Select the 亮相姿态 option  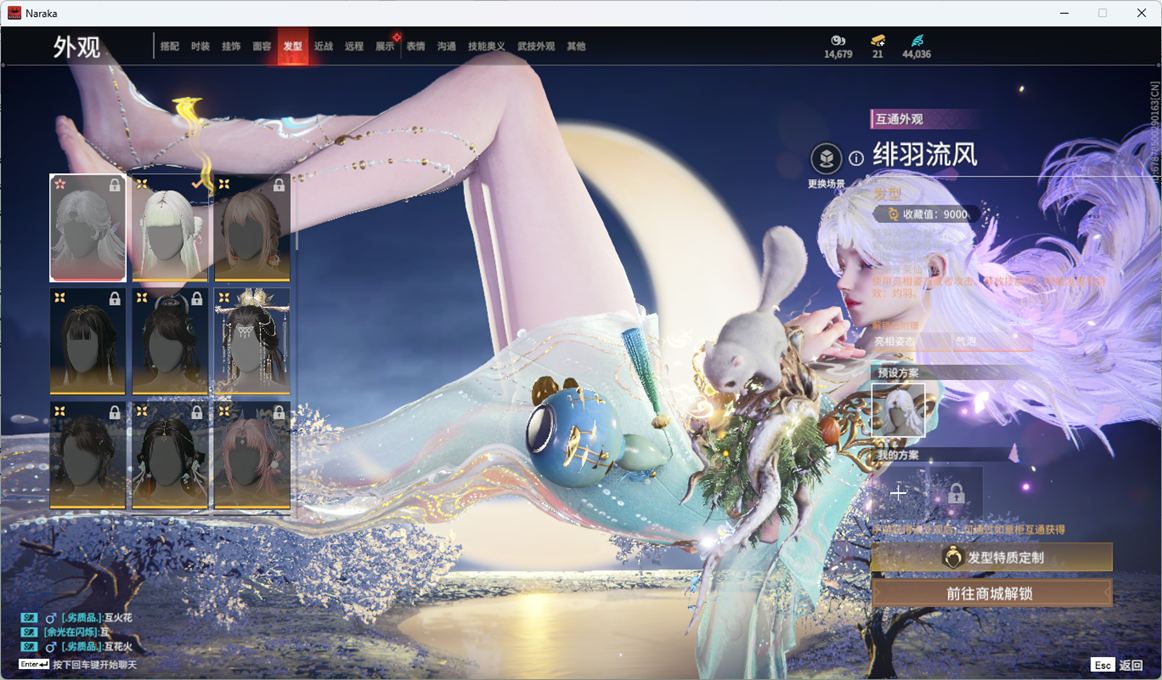(x=894, y=342)
